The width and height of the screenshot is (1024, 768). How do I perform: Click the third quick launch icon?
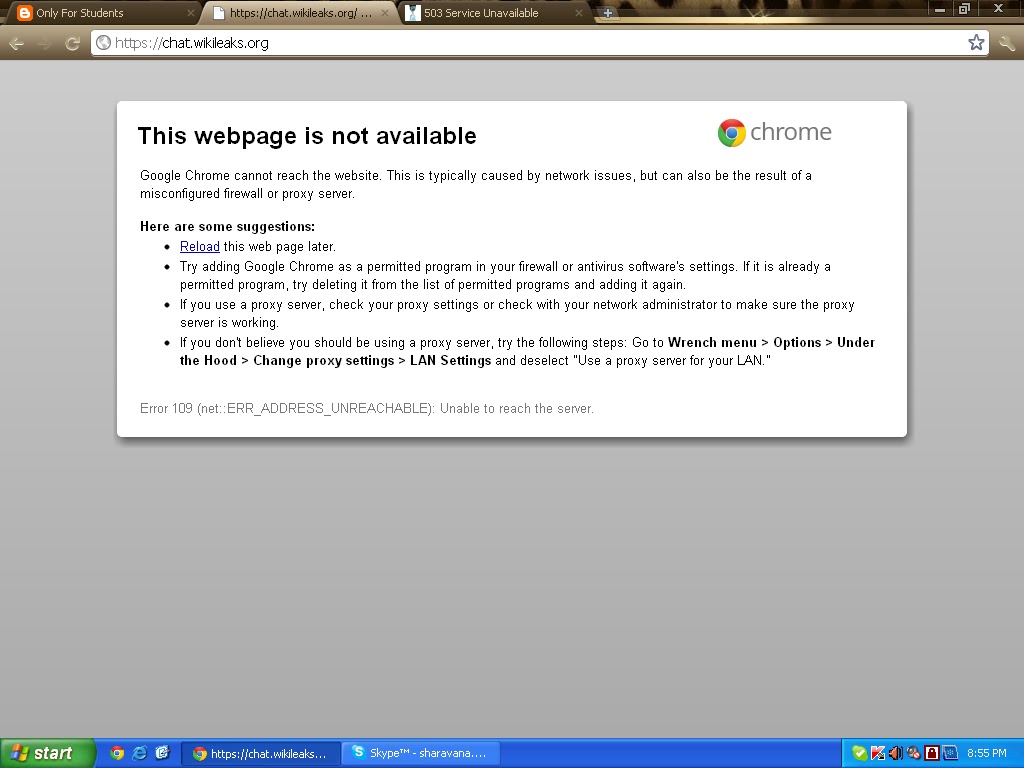162,753
